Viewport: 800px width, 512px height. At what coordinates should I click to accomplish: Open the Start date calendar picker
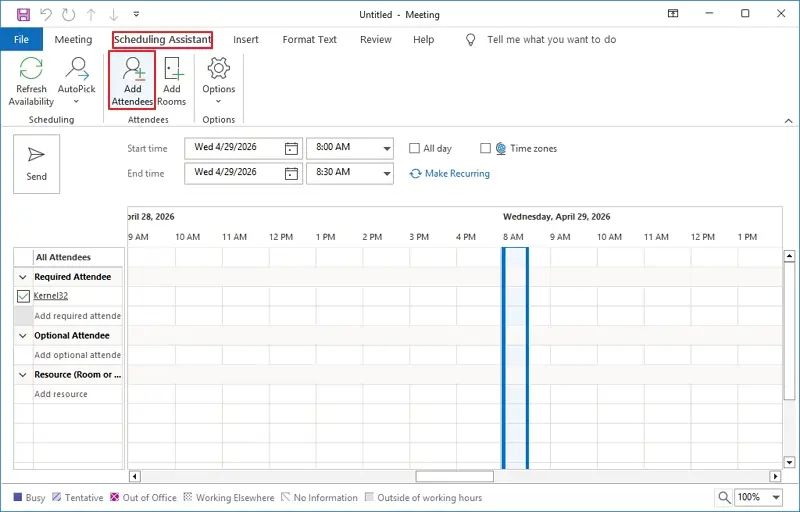(291, 148)
